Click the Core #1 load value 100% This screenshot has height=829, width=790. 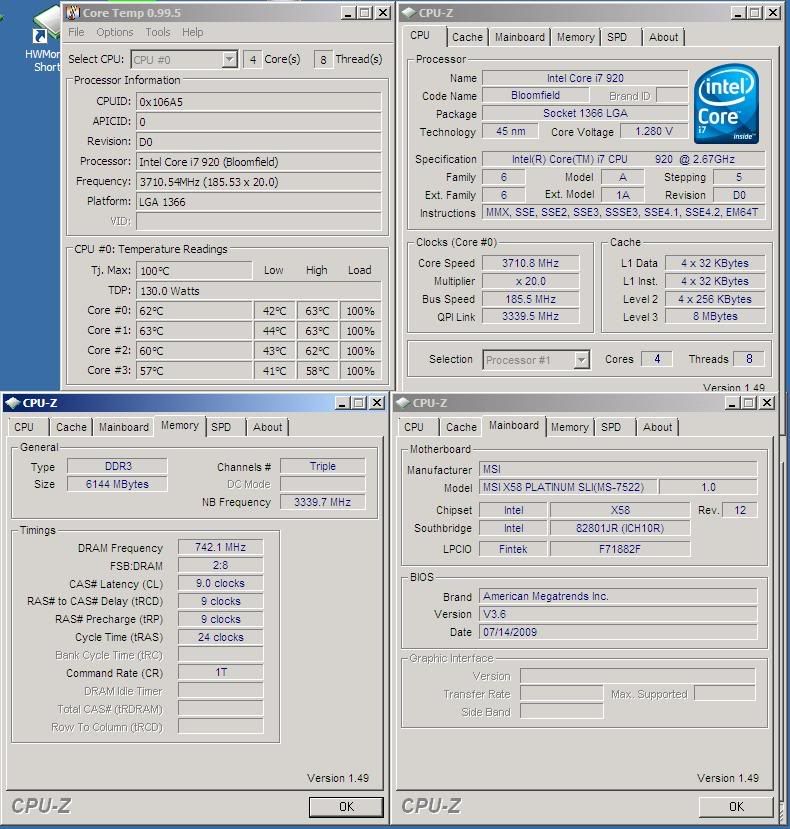coord(360,331)
